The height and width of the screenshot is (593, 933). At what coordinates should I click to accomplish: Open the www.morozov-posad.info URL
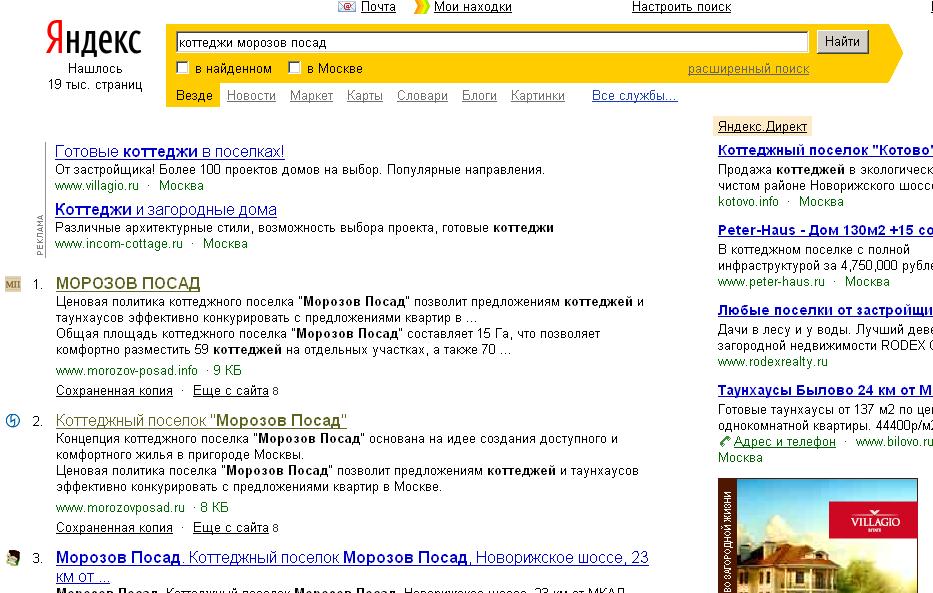click(127, 371)
